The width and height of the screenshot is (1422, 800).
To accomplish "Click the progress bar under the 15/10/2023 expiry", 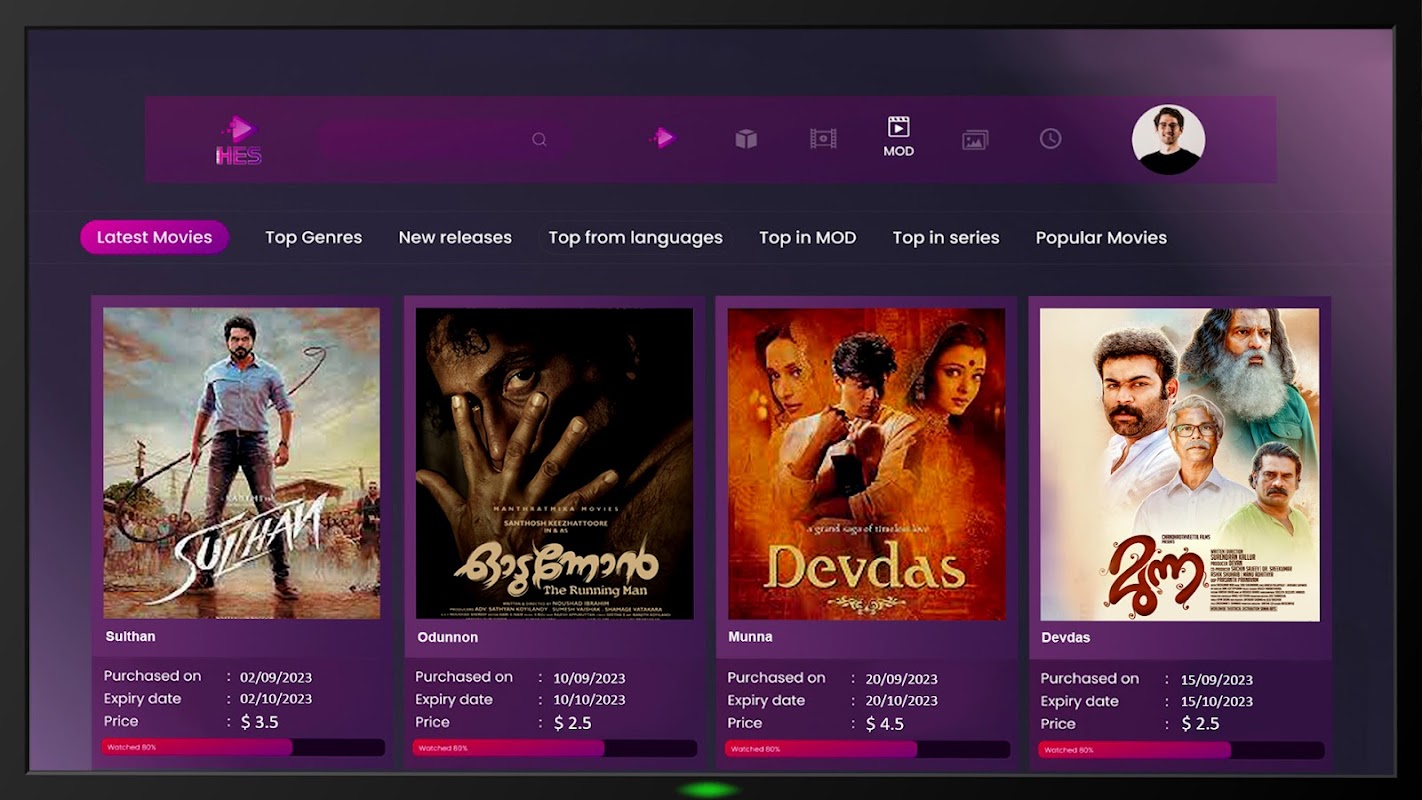I will point(1181,750).
